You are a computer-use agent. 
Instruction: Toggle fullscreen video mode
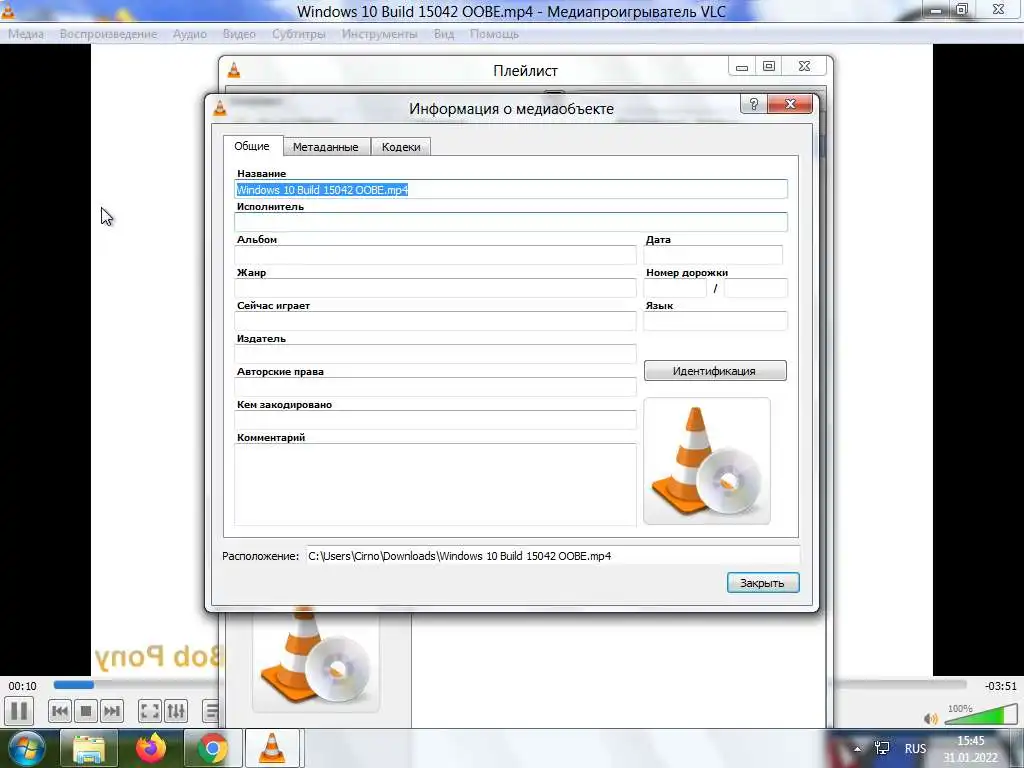click(150, 711)
